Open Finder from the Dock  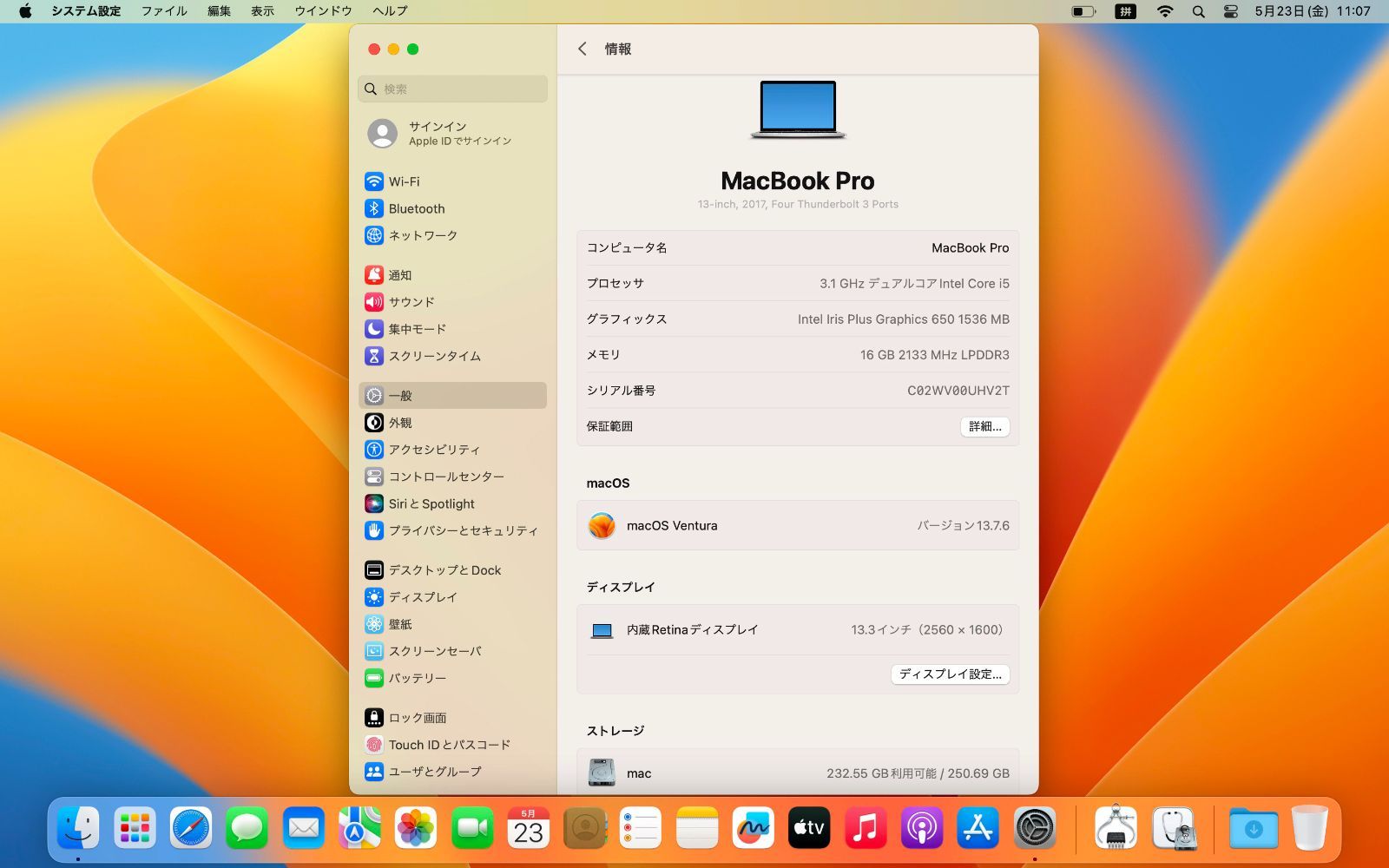[78, 828]
